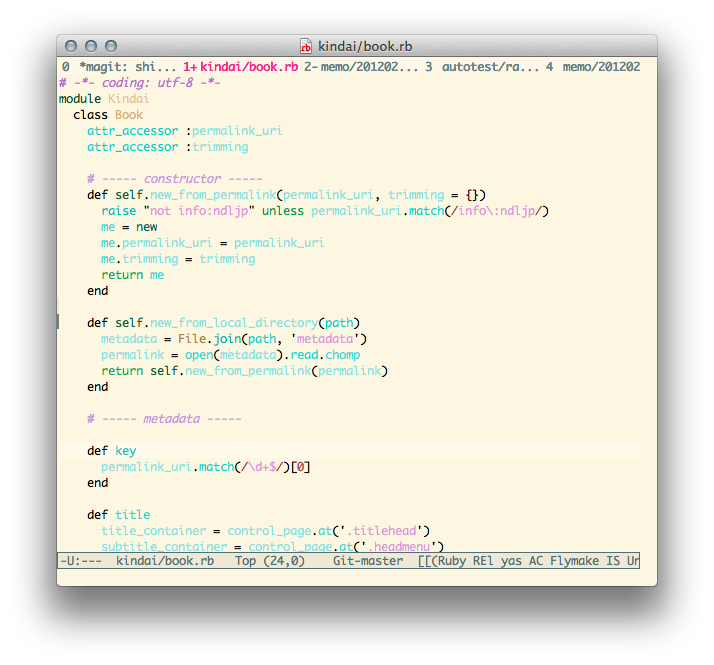The height and width of the screenshot is (665, 714).
Task: Click the coding: utf-8 comment line
Action: (x=140, y=83)
